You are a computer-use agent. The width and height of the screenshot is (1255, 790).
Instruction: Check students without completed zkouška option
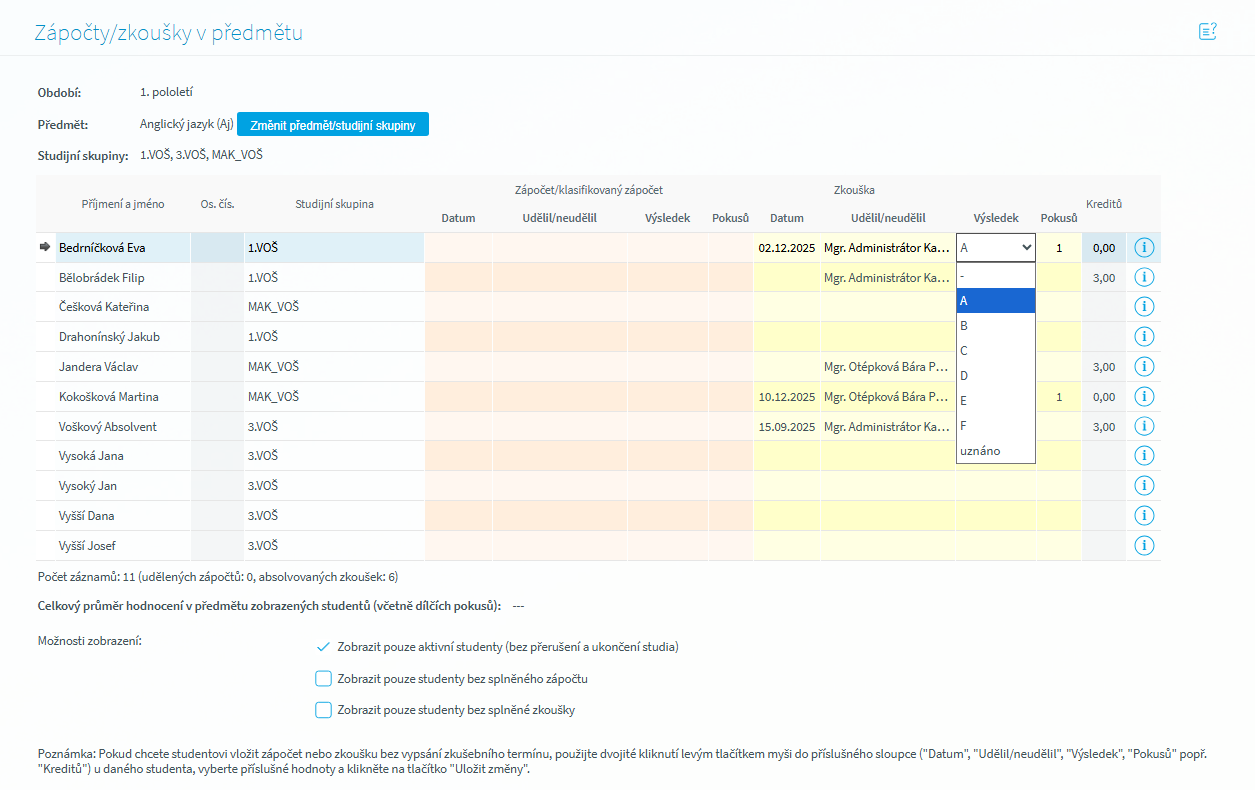pos(323,710)
